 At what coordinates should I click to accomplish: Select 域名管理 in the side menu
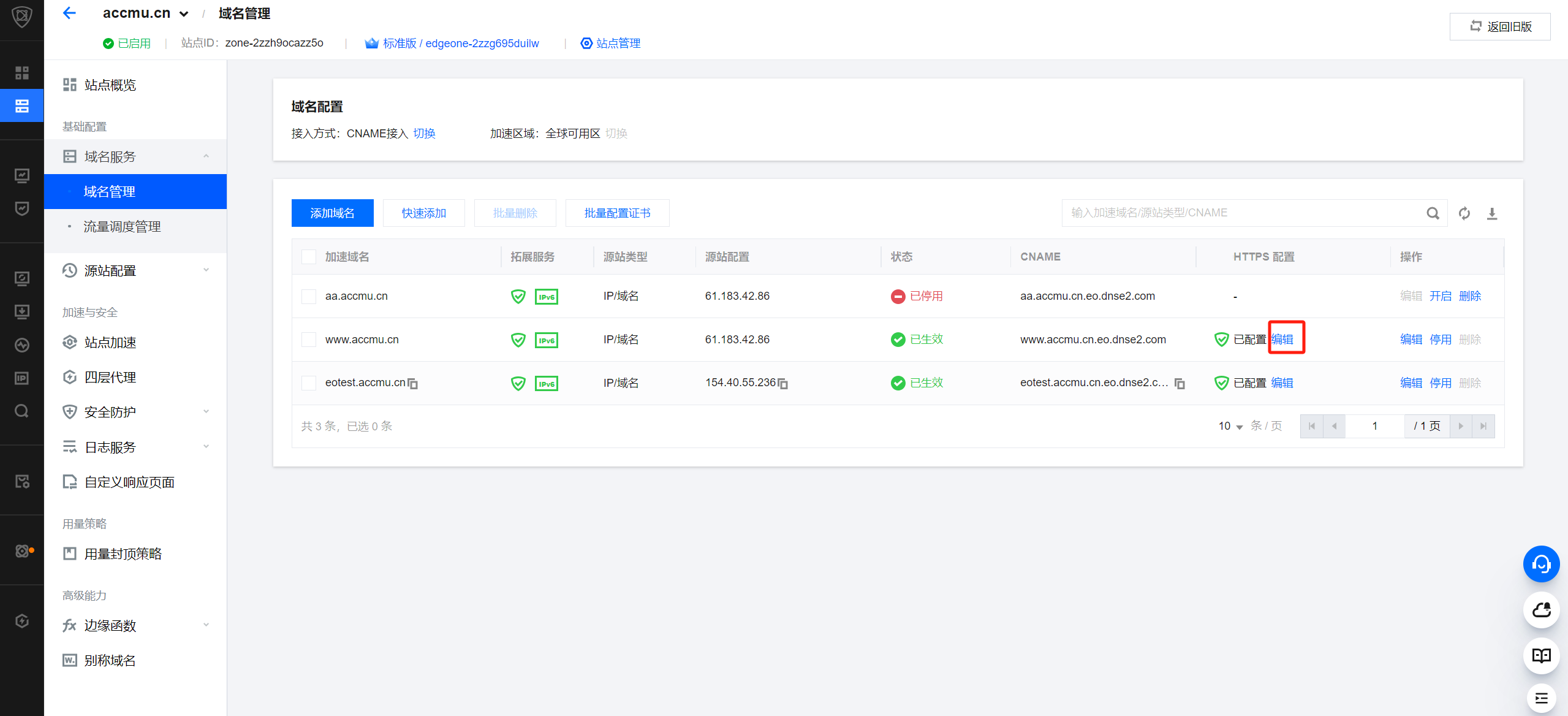[135, 192]
